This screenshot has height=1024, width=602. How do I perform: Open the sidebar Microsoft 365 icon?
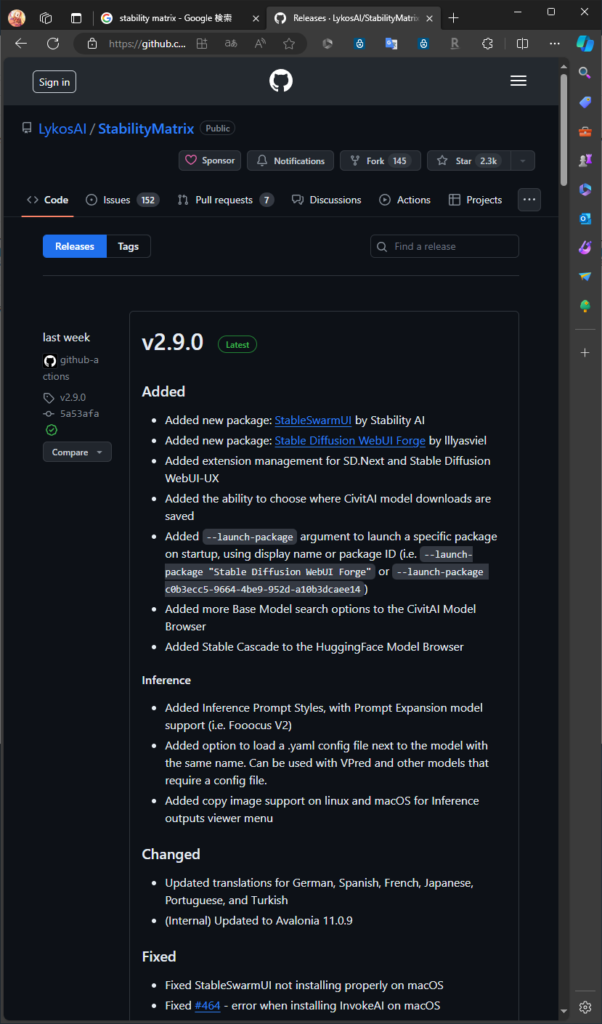pos(585,189)
